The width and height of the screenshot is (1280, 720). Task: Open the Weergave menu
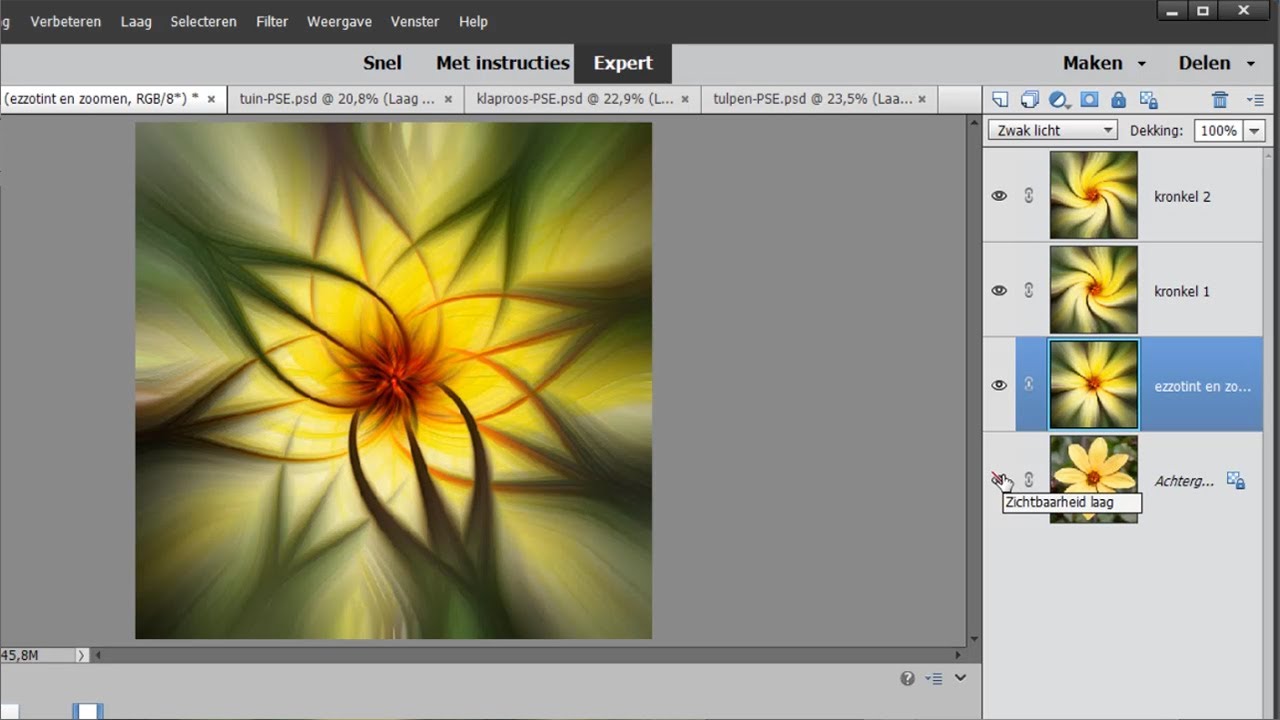(x=340, y=21)
